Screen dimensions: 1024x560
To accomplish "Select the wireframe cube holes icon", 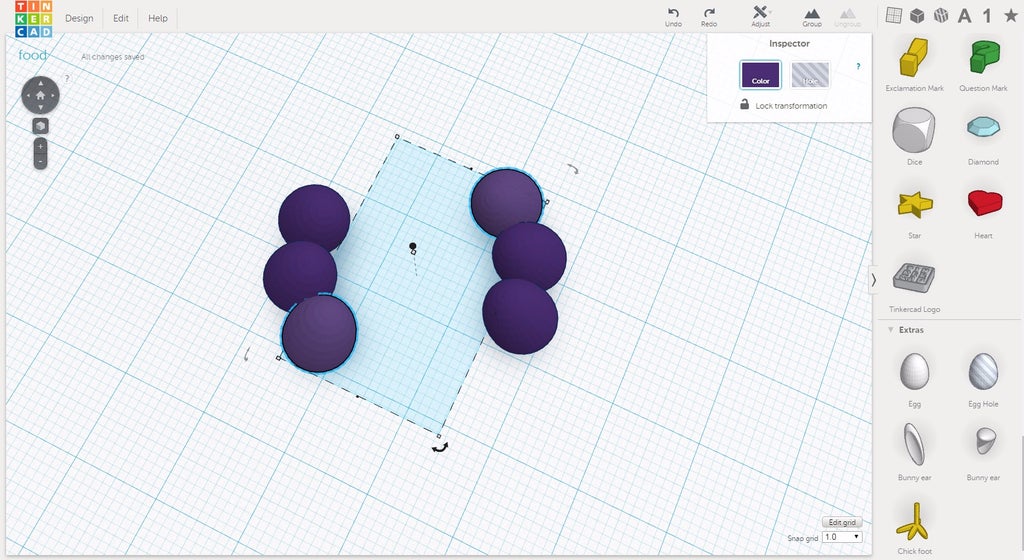I will click(x=940, y=15).
